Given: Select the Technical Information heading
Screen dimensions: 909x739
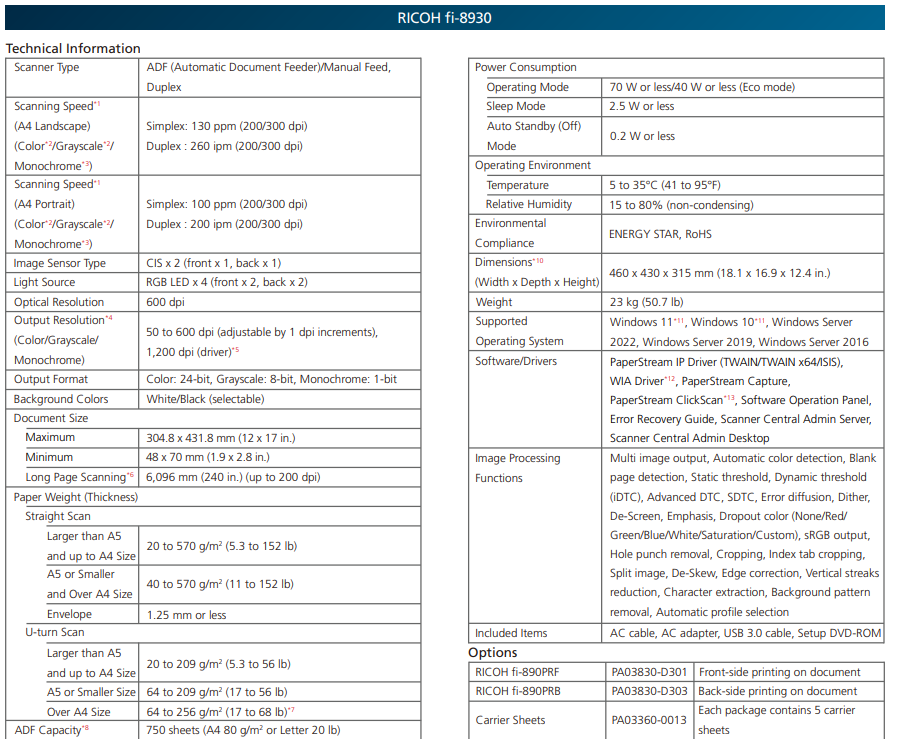Looking at the screenshot, I should tap(73, 48).
